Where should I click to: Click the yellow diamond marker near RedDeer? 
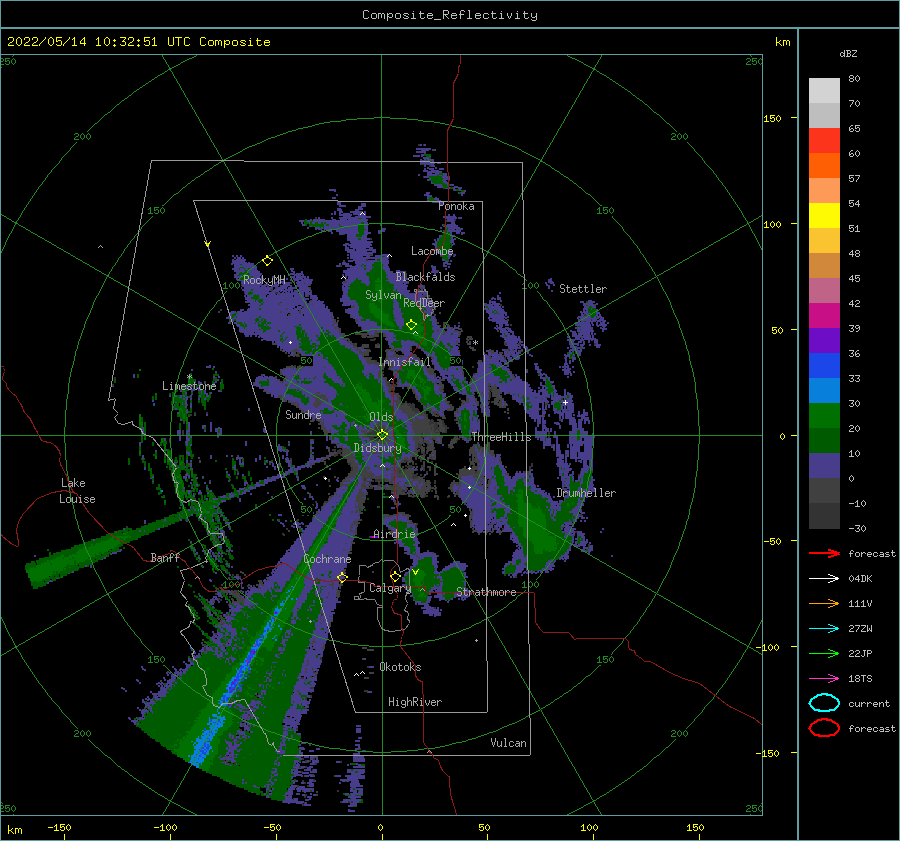tap(411, 325)
